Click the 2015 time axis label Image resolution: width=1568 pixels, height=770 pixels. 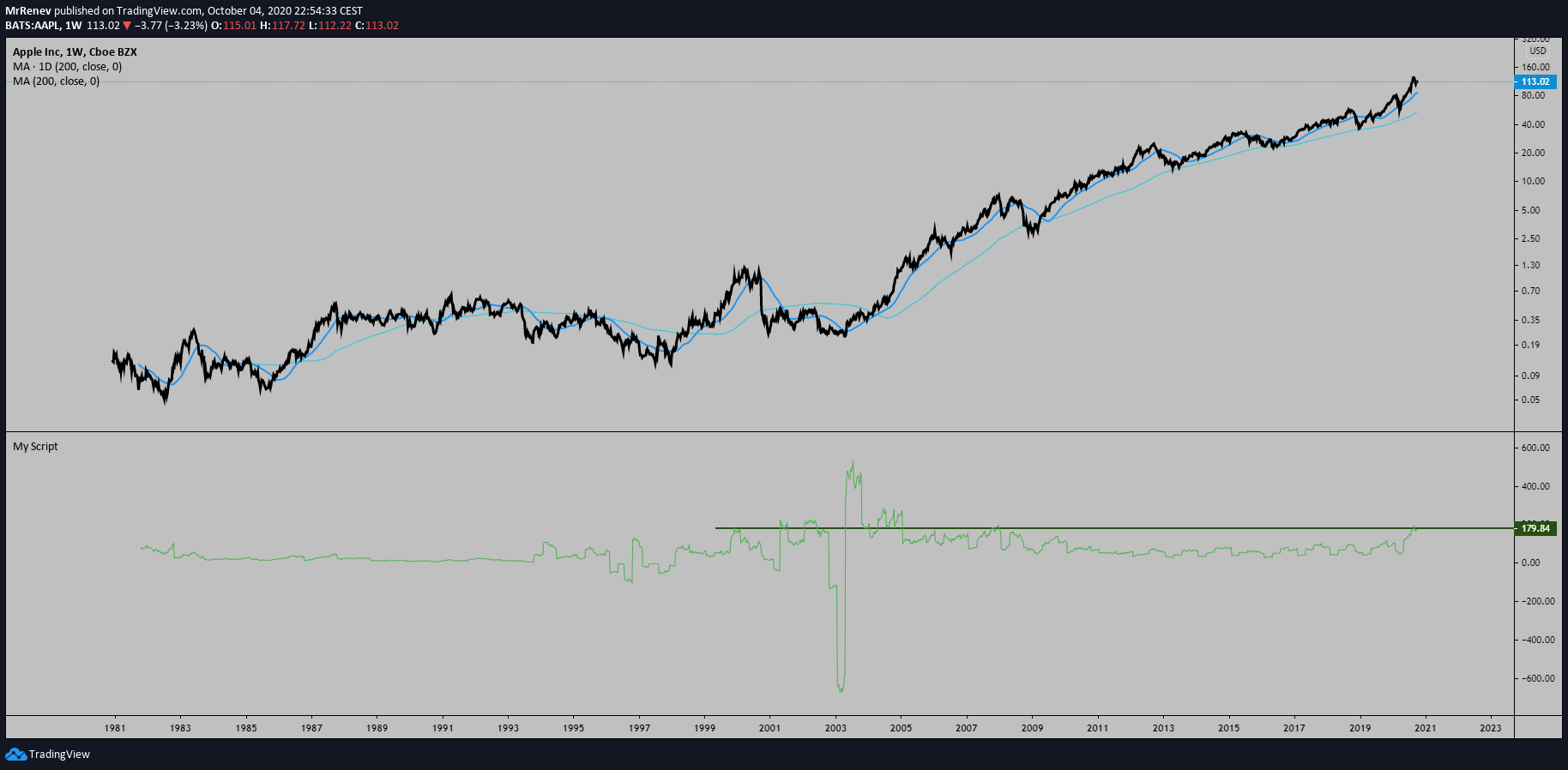point(1228,728)
